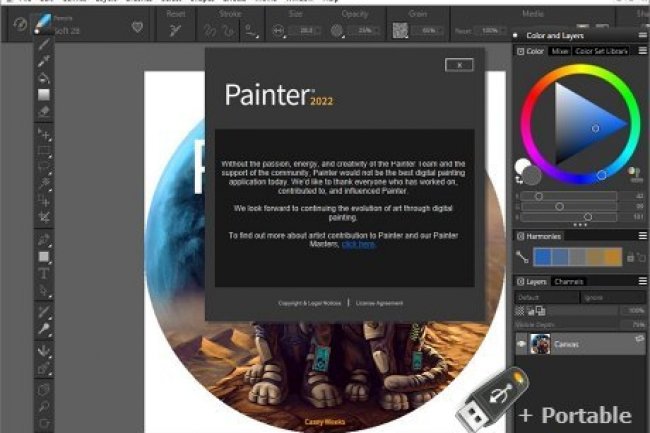Click the 'click here' Painter Masters link

coord(359,244)
